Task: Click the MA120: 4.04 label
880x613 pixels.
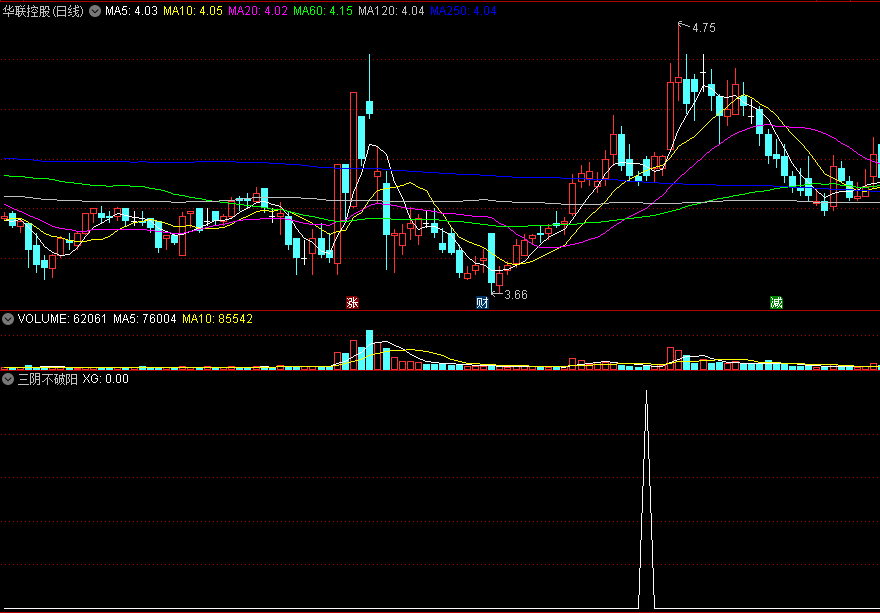Action: (391, 11)
